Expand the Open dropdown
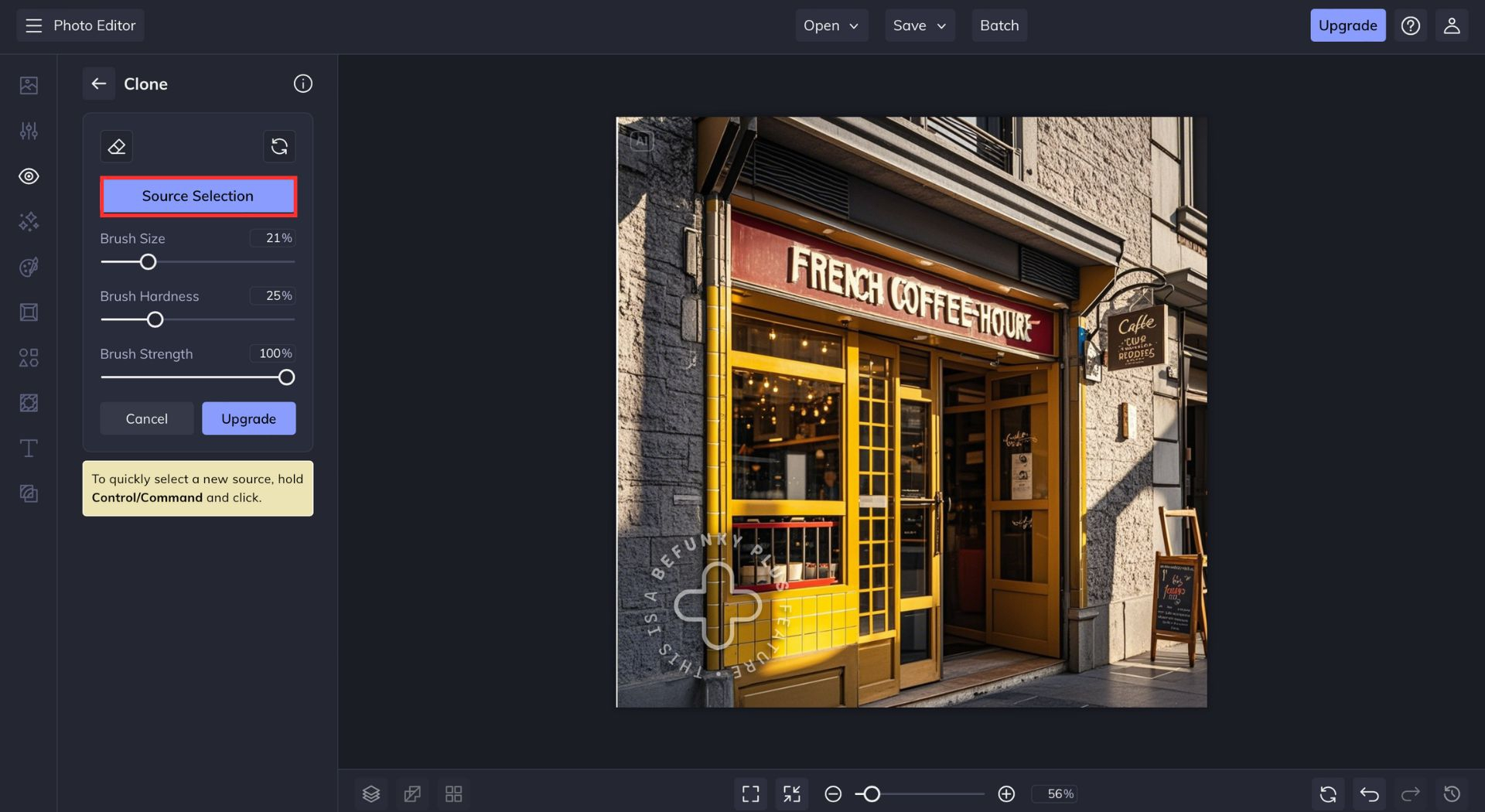Image resolution: width=1485 pixels, height=812 pixels. [831, 26]
